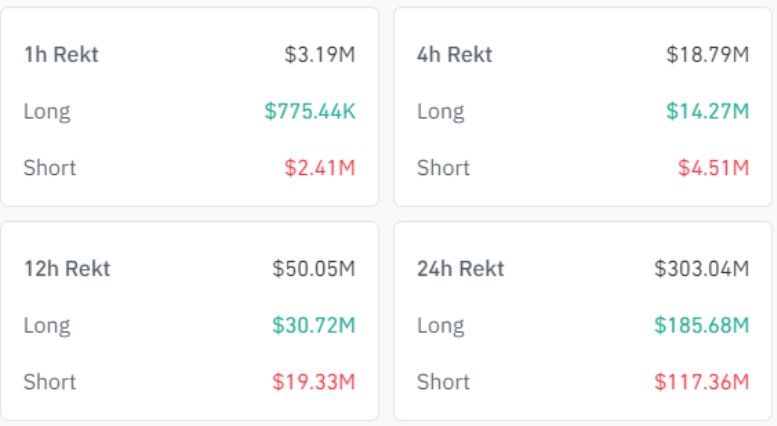This screenshot has width=777, height=426.
Task: Click the 24h Long $185.68M figure
Action: pos(702,325)
